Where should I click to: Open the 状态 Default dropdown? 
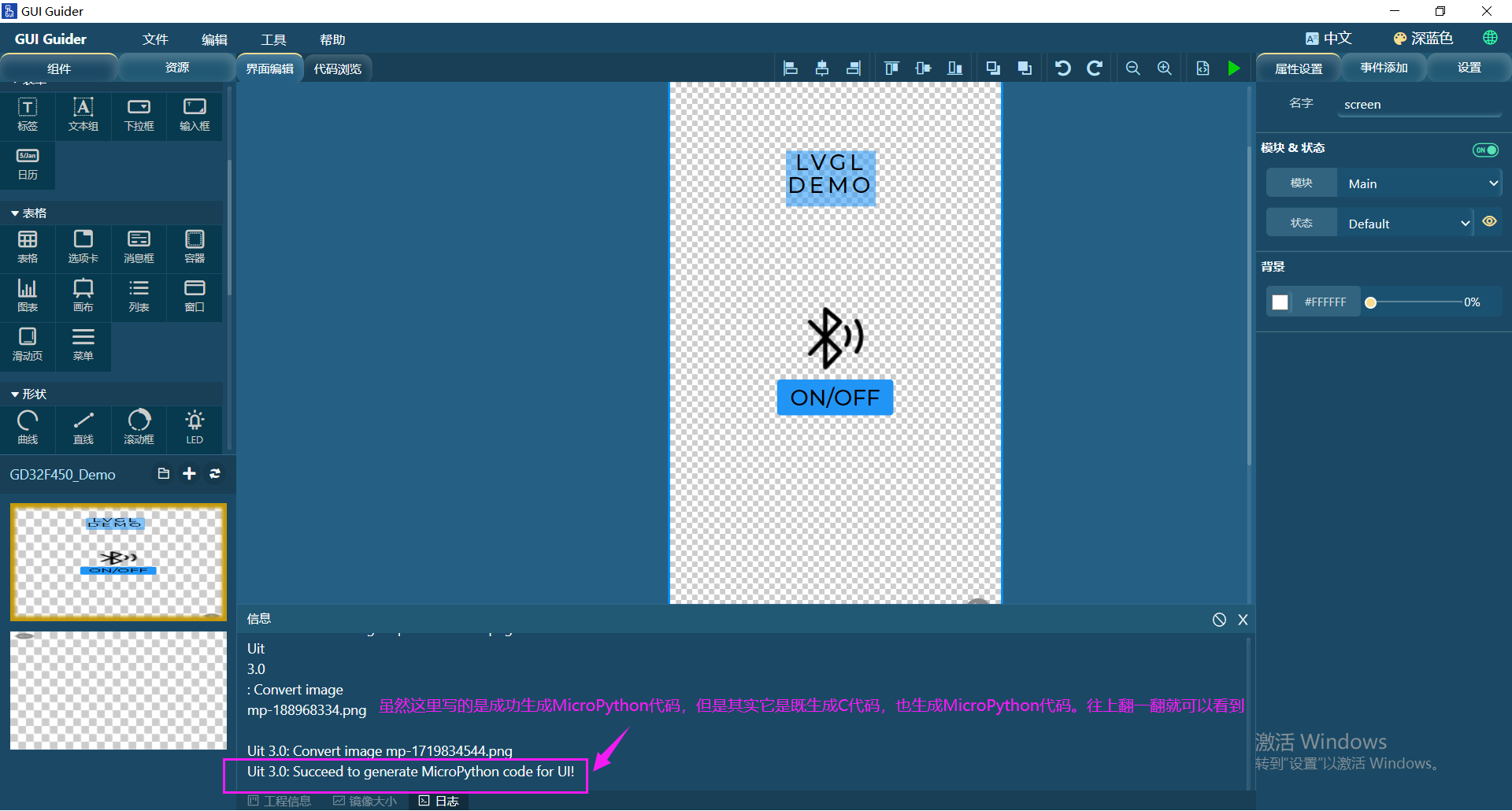click(x=1406, y=224)
